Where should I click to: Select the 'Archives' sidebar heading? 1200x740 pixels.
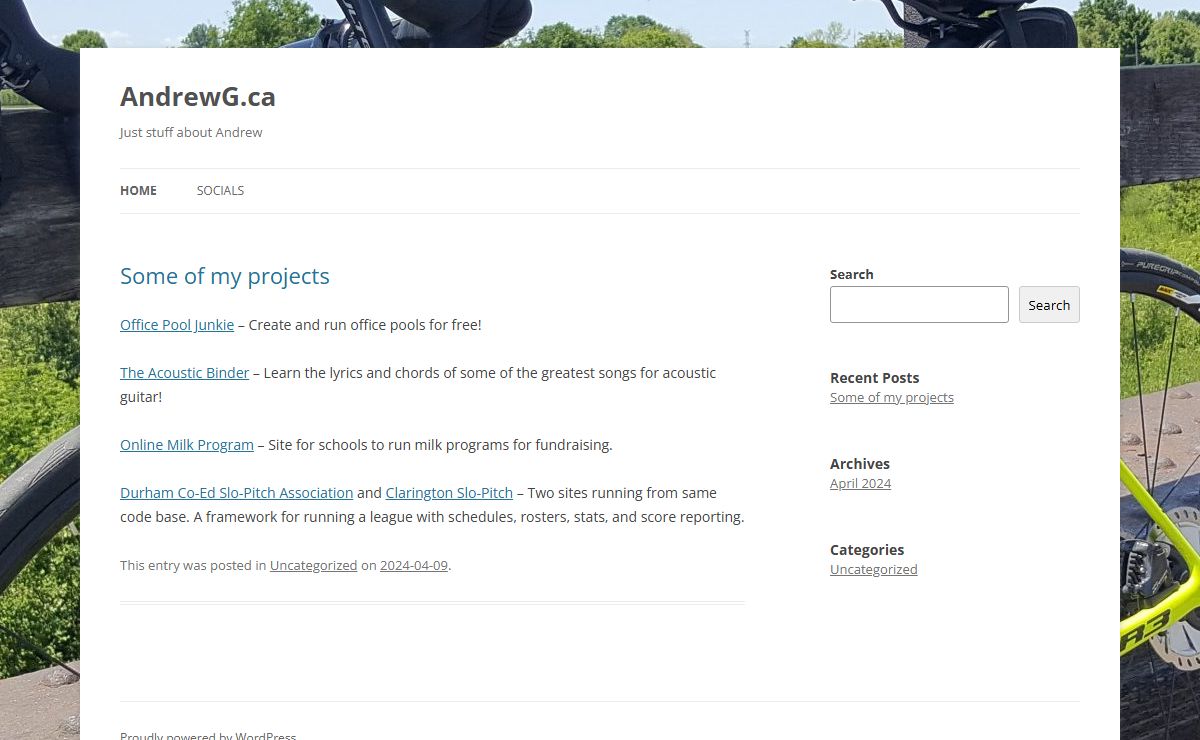coord(860,464)
